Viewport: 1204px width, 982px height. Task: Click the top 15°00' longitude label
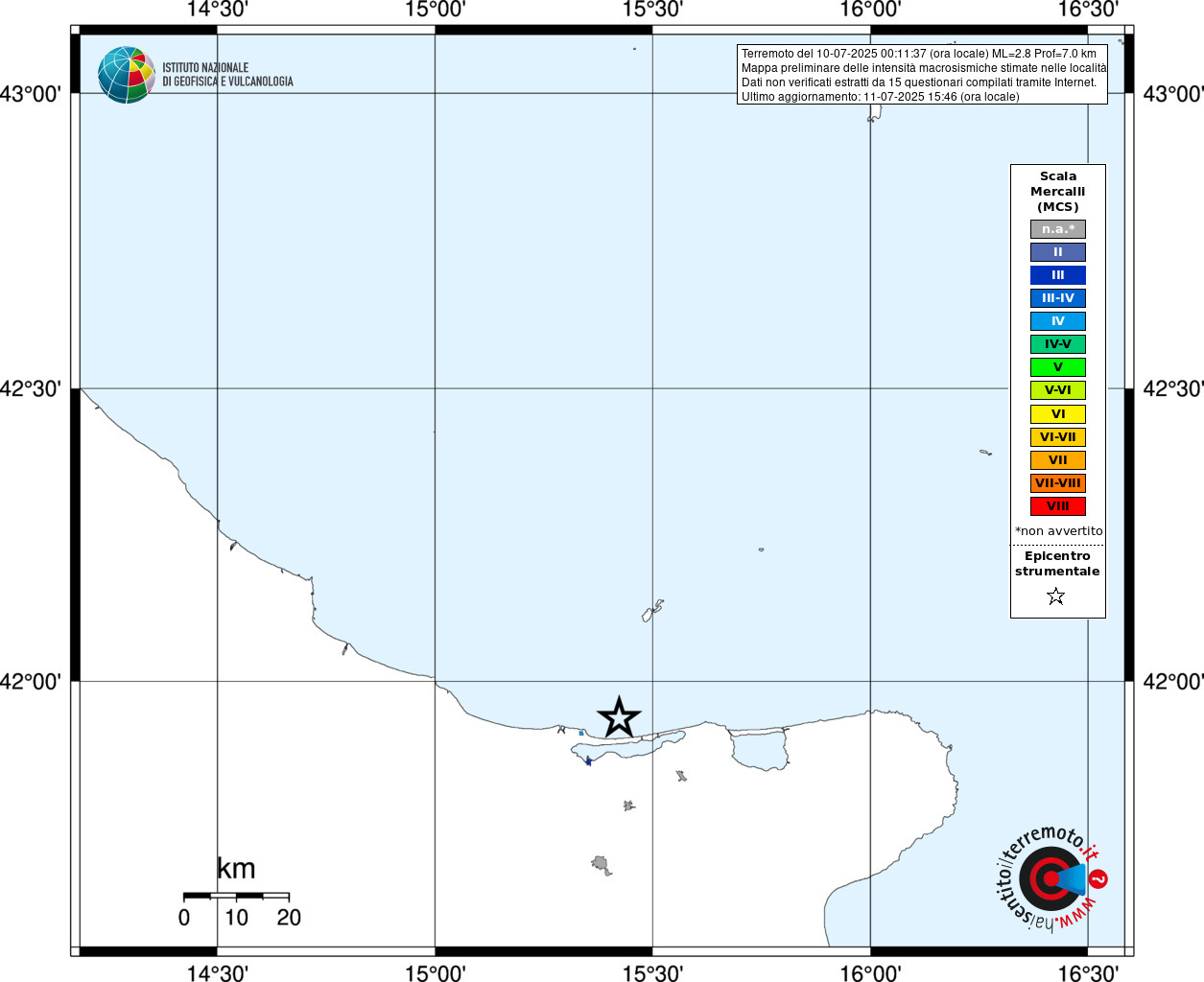click(x=436, y=10)
